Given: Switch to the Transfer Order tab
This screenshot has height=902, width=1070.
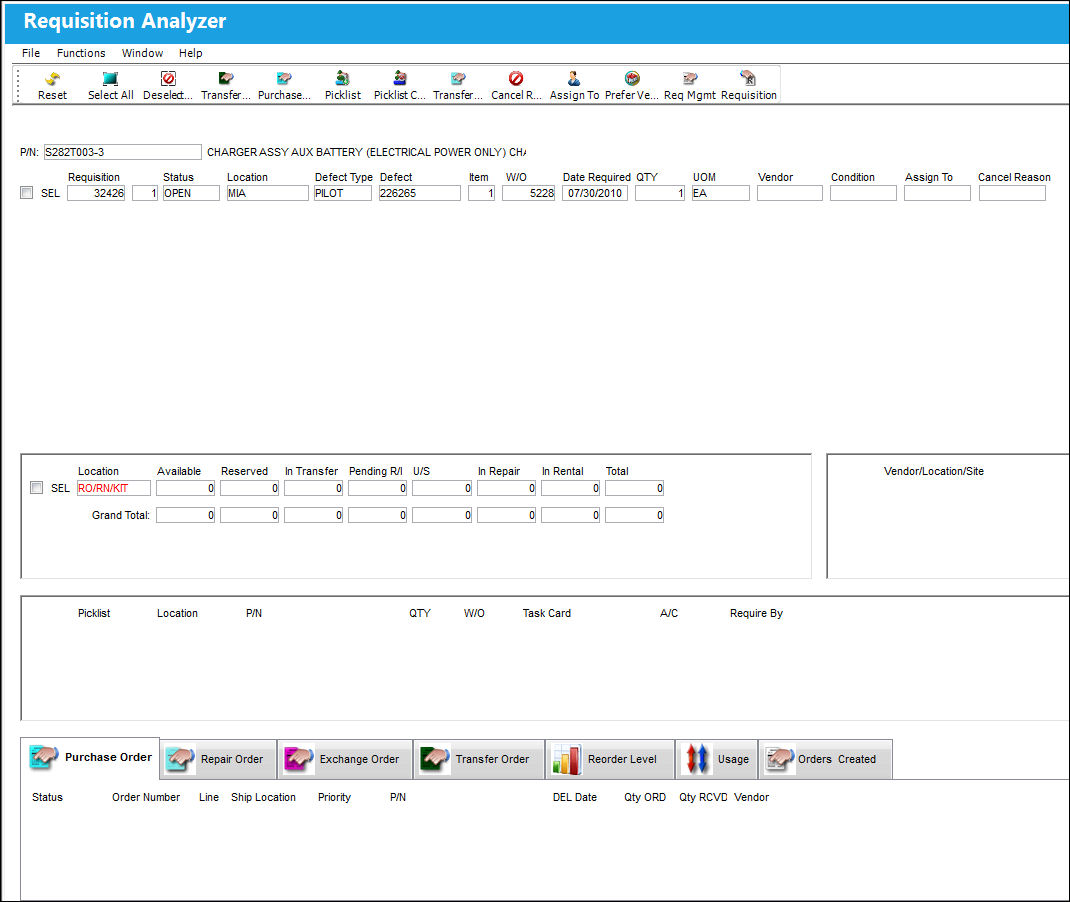Looking at the screenshot, I should coord(479,759).
